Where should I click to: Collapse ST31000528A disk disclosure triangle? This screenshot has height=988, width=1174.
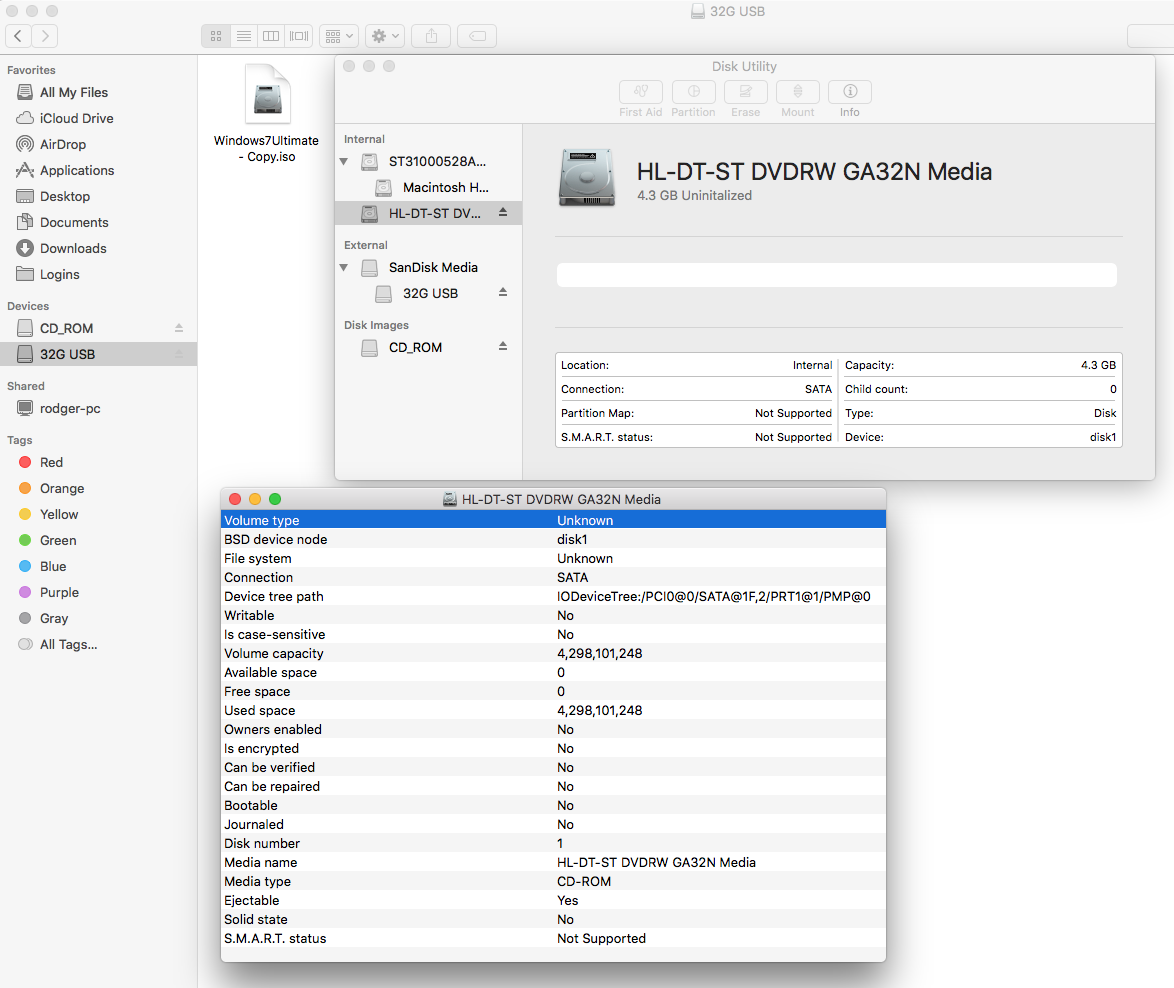click(344, 161)
